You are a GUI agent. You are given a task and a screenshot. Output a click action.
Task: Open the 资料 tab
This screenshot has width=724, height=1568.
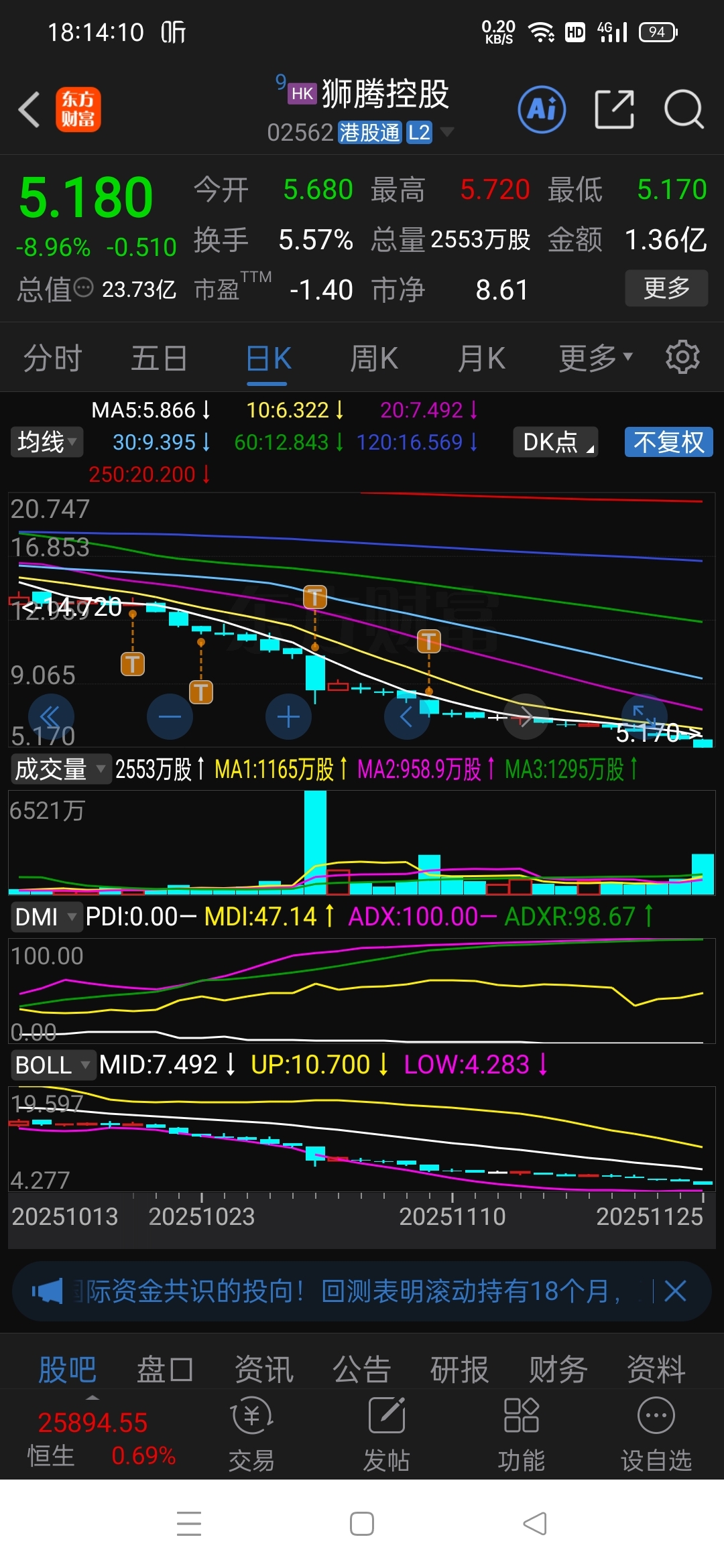coord(656,1369)
